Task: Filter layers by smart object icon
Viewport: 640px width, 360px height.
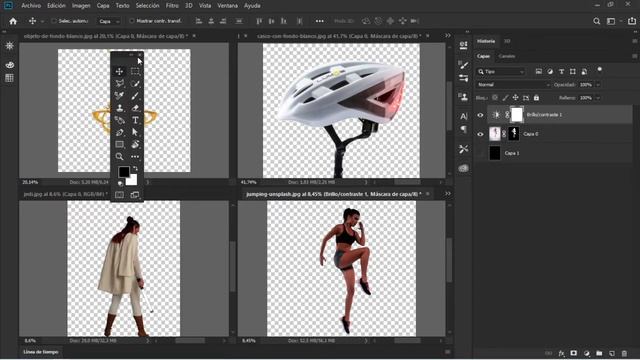Action: pos(584,71)
